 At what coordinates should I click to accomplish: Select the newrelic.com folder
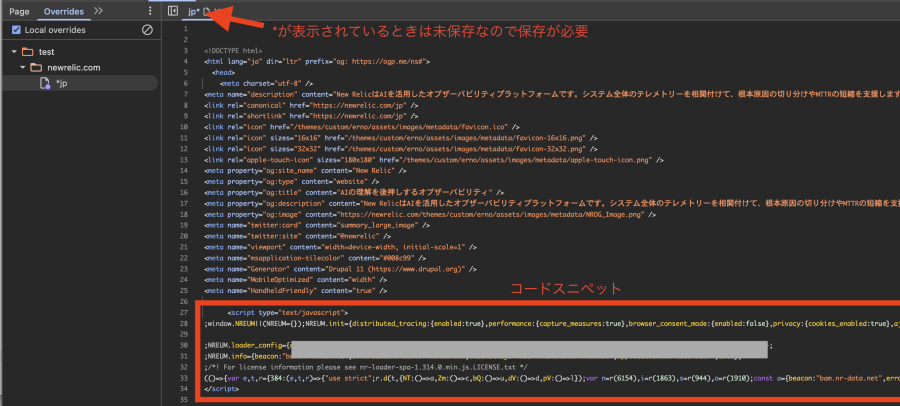[x=73, y=68]
